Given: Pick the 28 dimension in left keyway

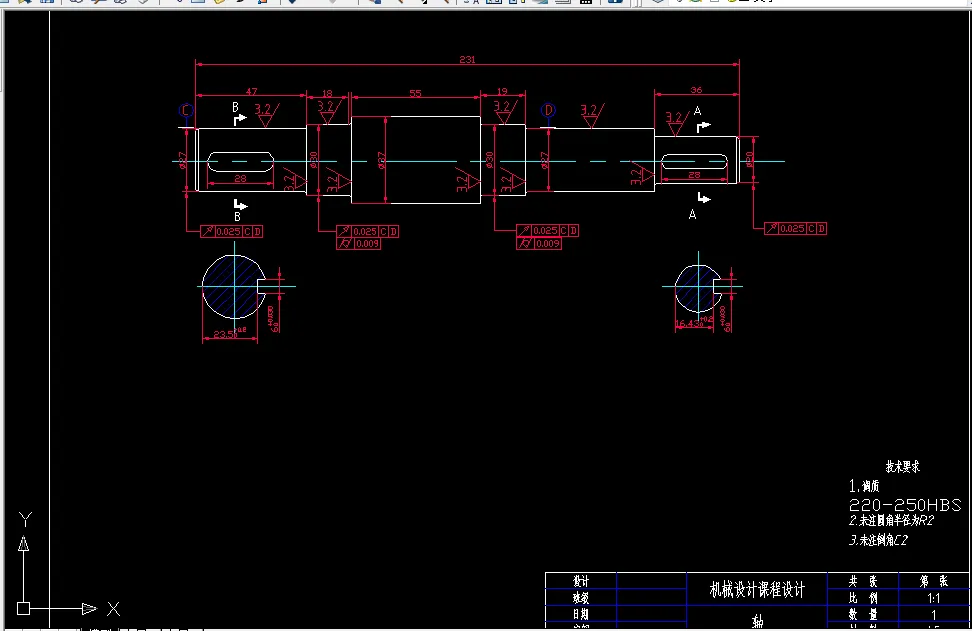Looking at the screenshot, I should coord(241,179).
